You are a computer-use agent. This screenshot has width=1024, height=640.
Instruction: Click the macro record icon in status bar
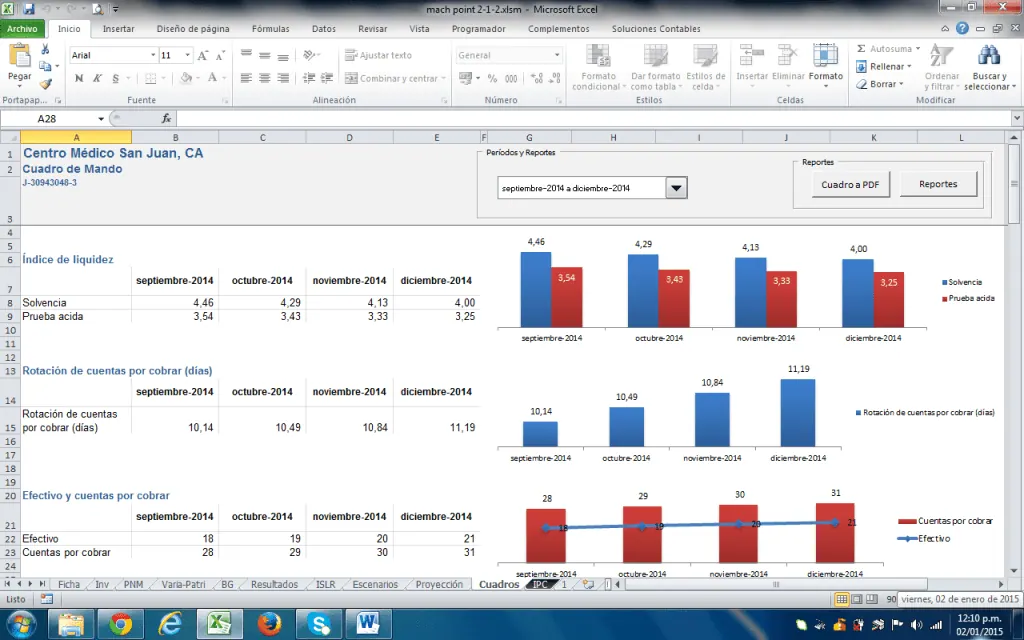click(x=46, y=599)
